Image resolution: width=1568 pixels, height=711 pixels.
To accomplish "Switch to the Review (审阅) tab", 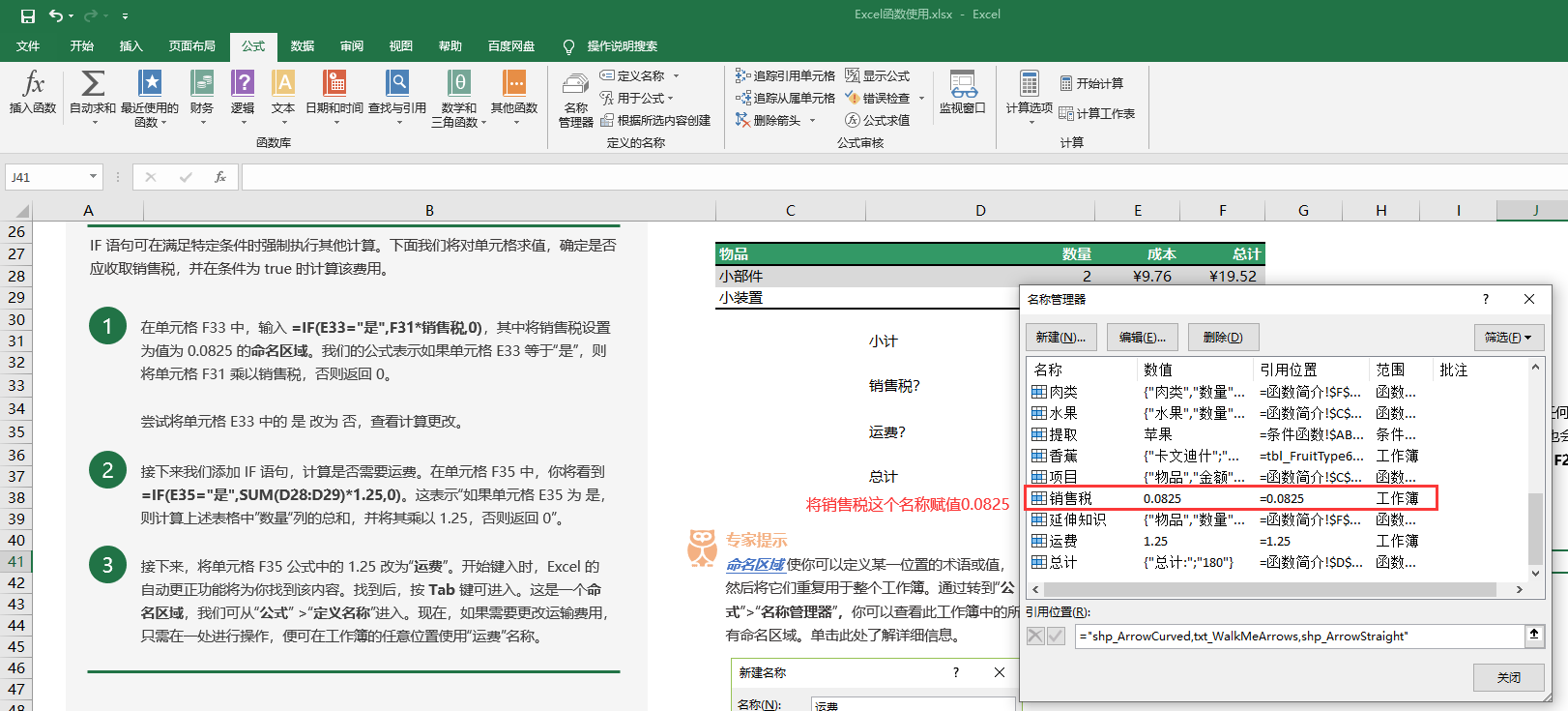I will pyautogui.click(x=352, y=45).
